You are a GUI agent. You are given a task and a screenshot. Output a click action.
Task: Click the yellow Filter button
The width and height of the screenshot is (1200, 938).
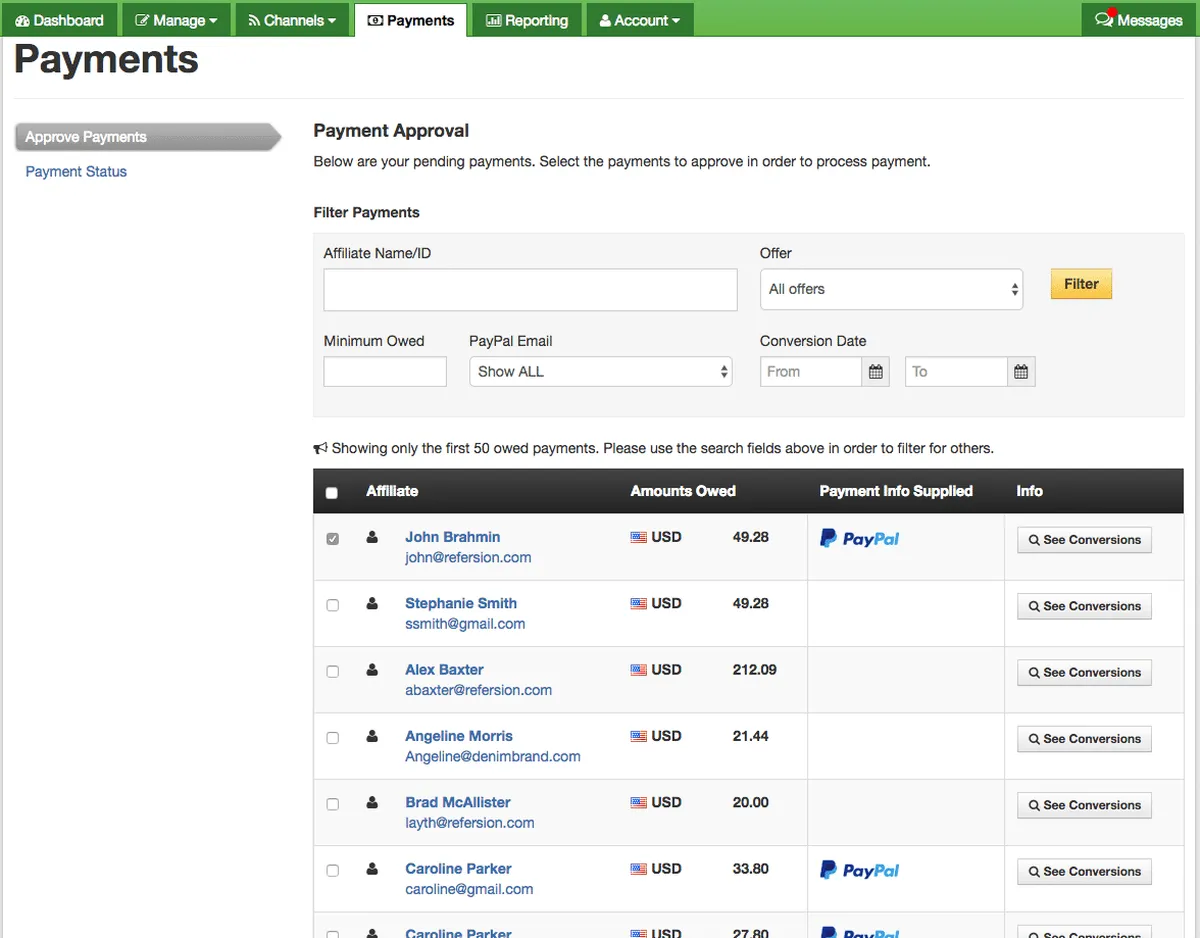[x=1081, y=284]
